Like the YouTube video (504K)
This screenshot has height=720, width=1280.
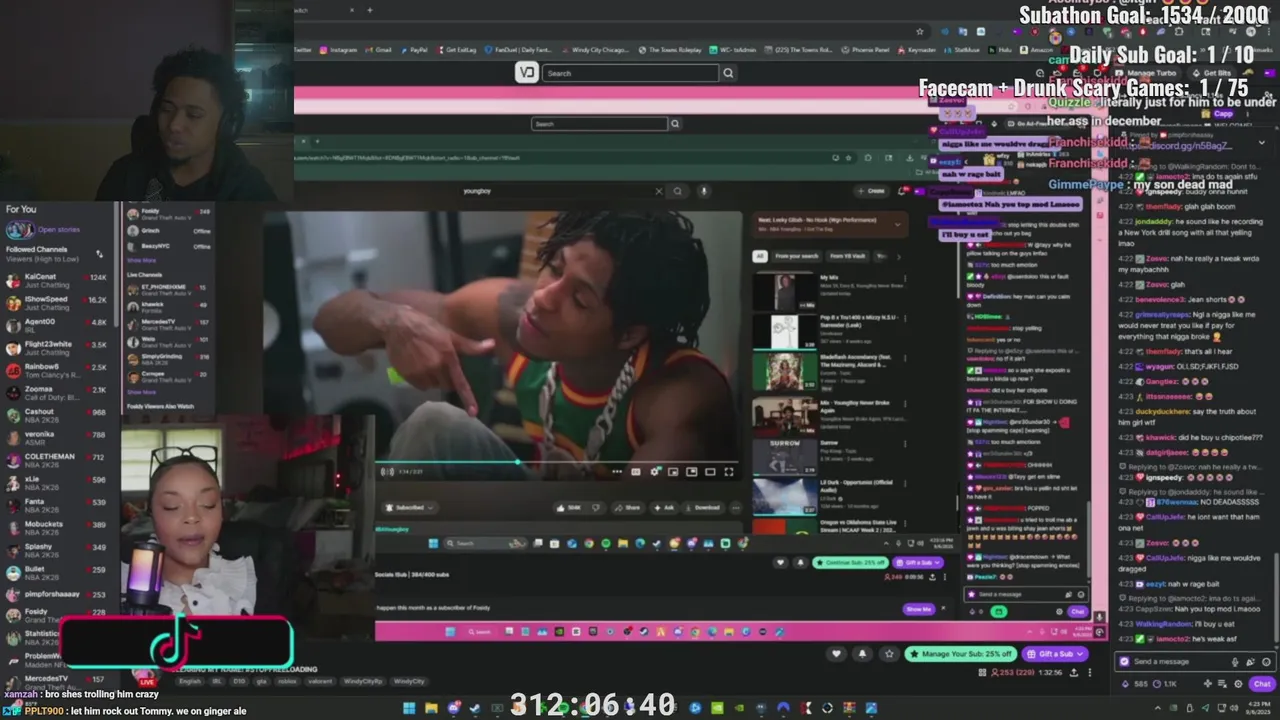[571, 507]
